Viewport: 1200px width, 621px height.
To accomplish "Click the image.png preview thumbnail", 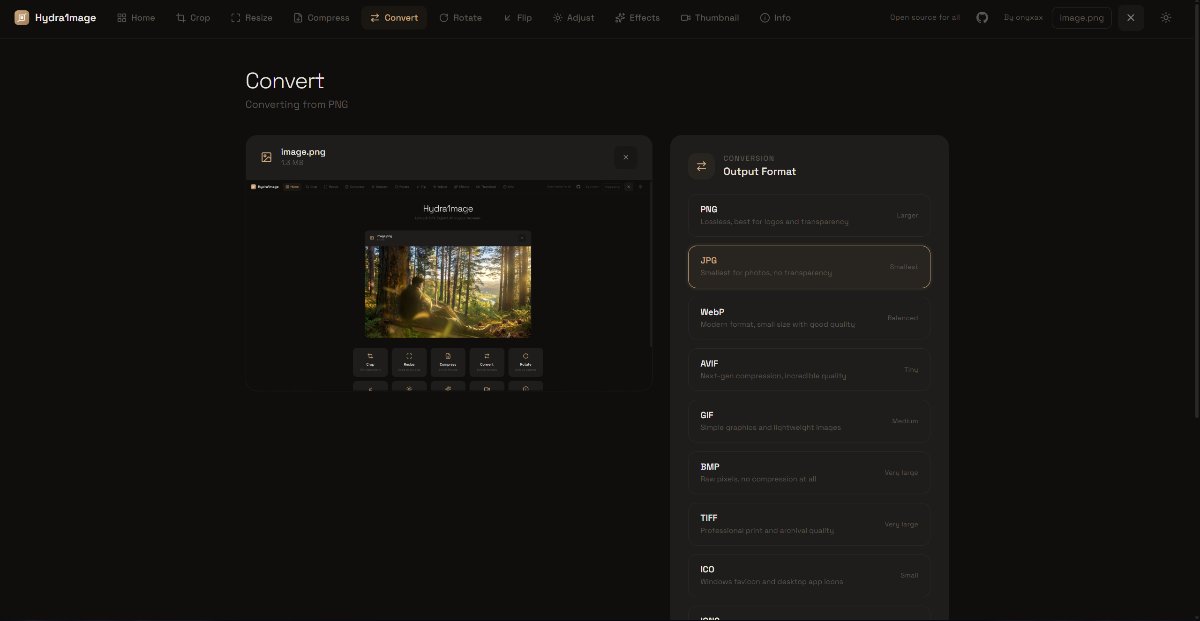I will 449,284.
